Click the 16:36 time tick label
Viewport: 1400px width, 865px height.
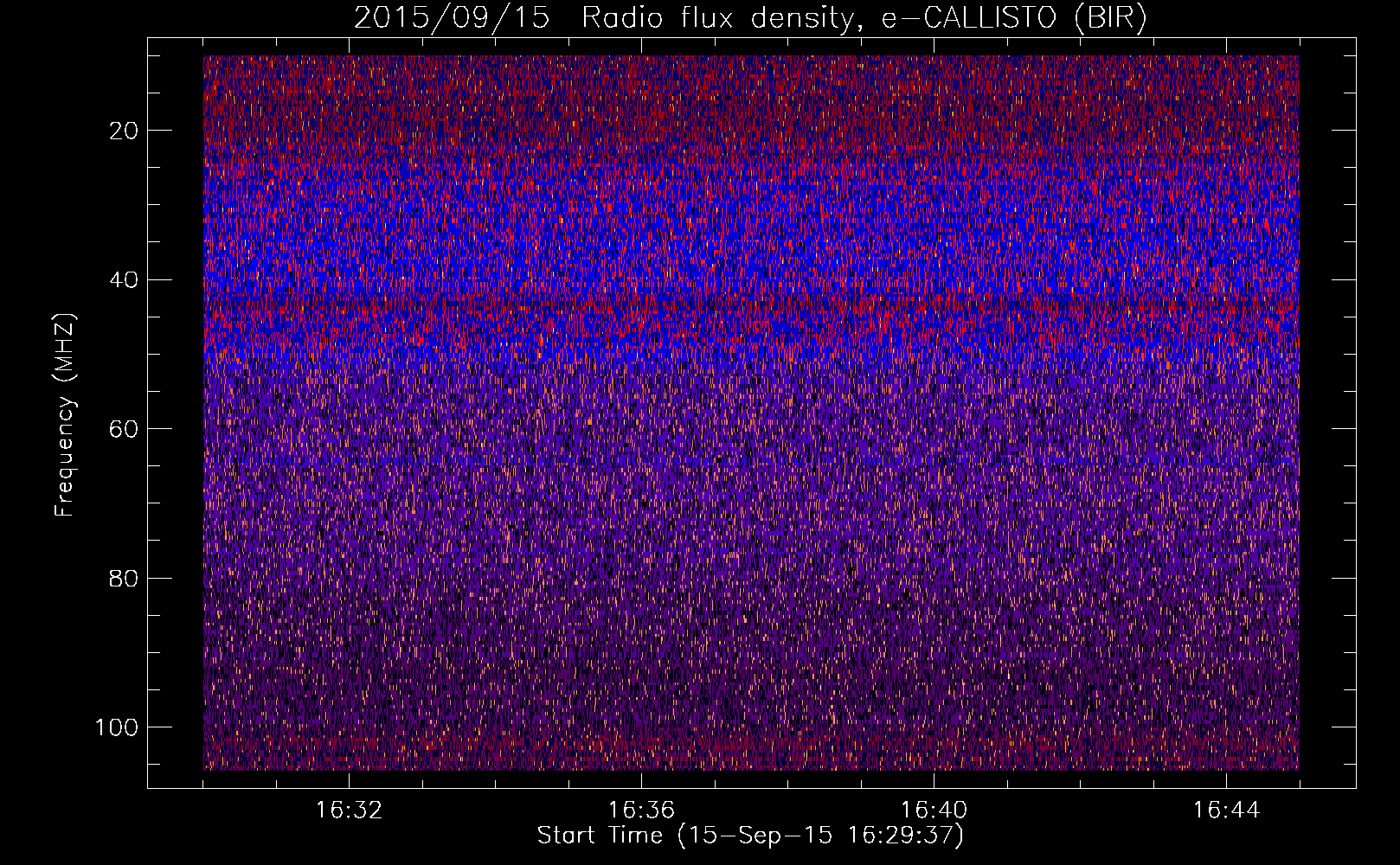[641, 811]
